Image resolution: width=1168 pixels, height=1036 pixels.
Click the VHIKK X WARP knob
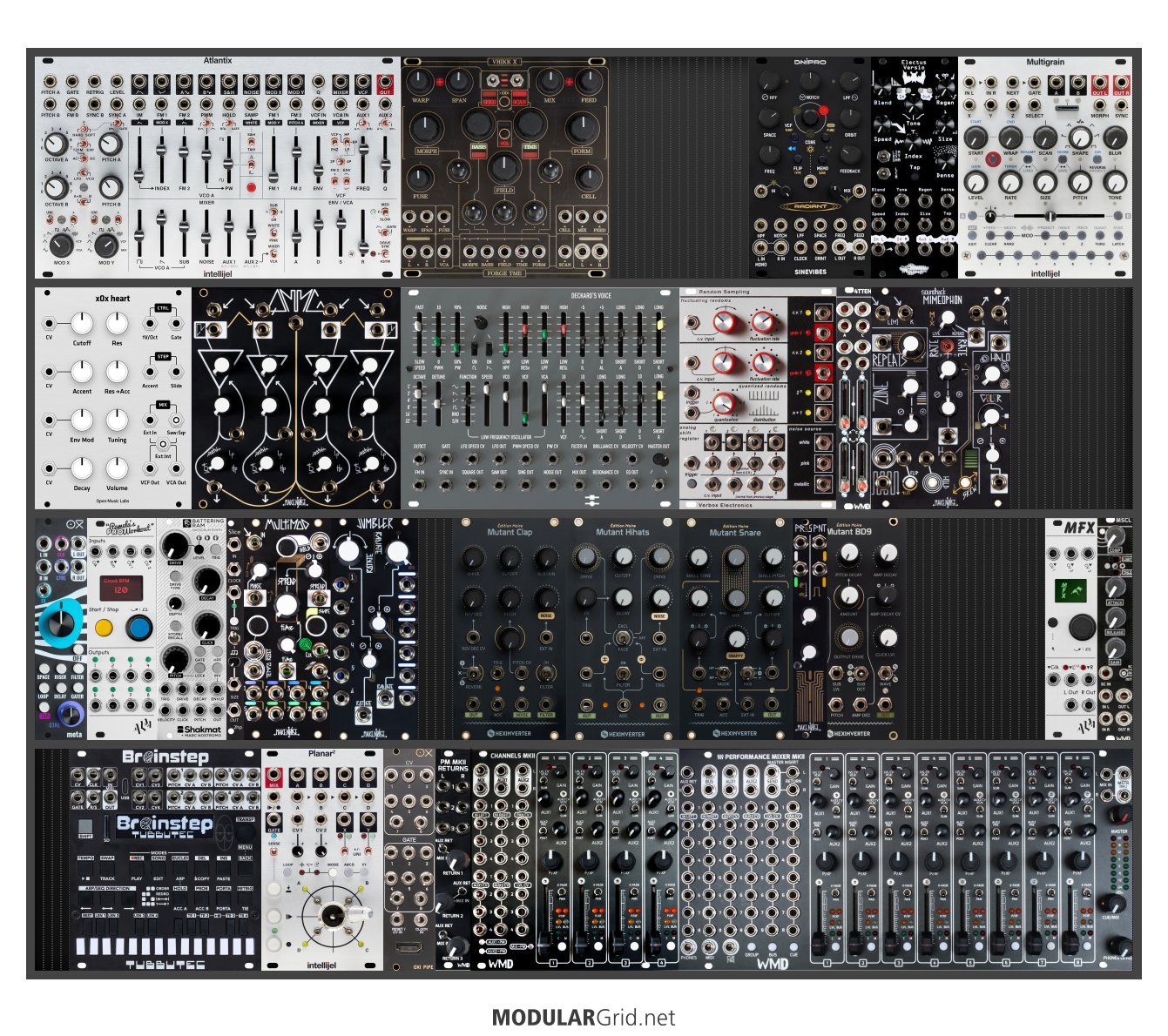(420, 83)
